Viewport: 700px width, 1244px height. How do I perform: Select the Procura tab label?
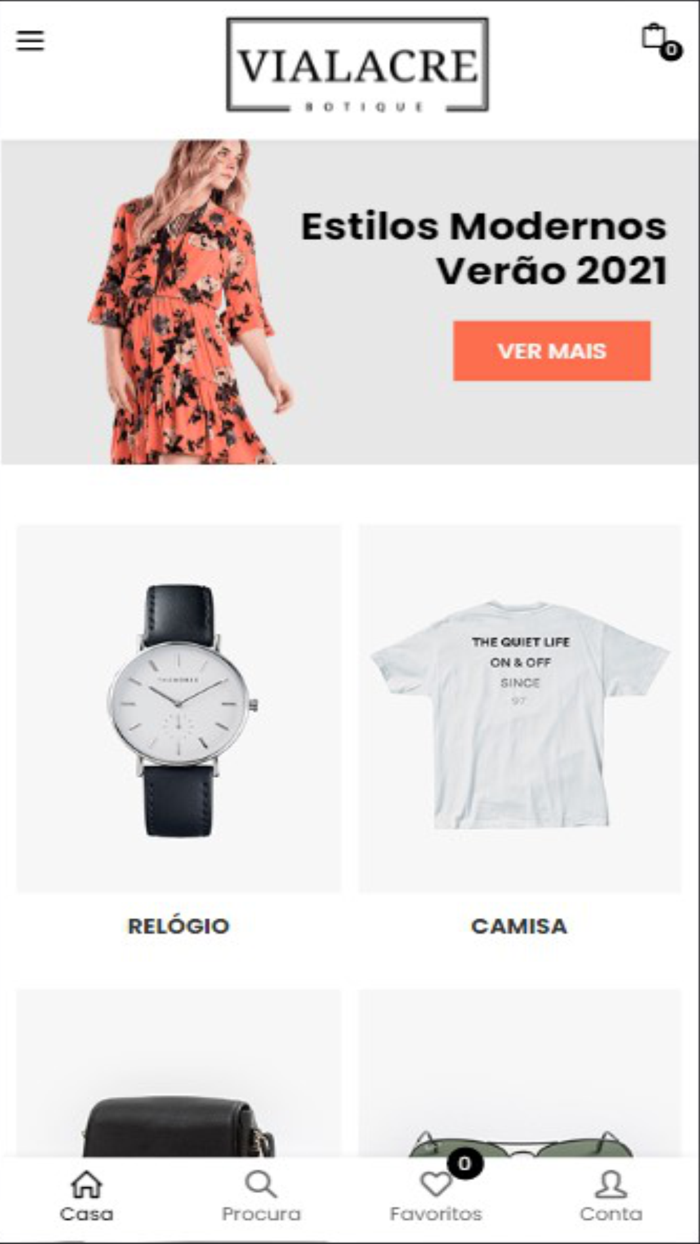click(x=261, y=1214)
